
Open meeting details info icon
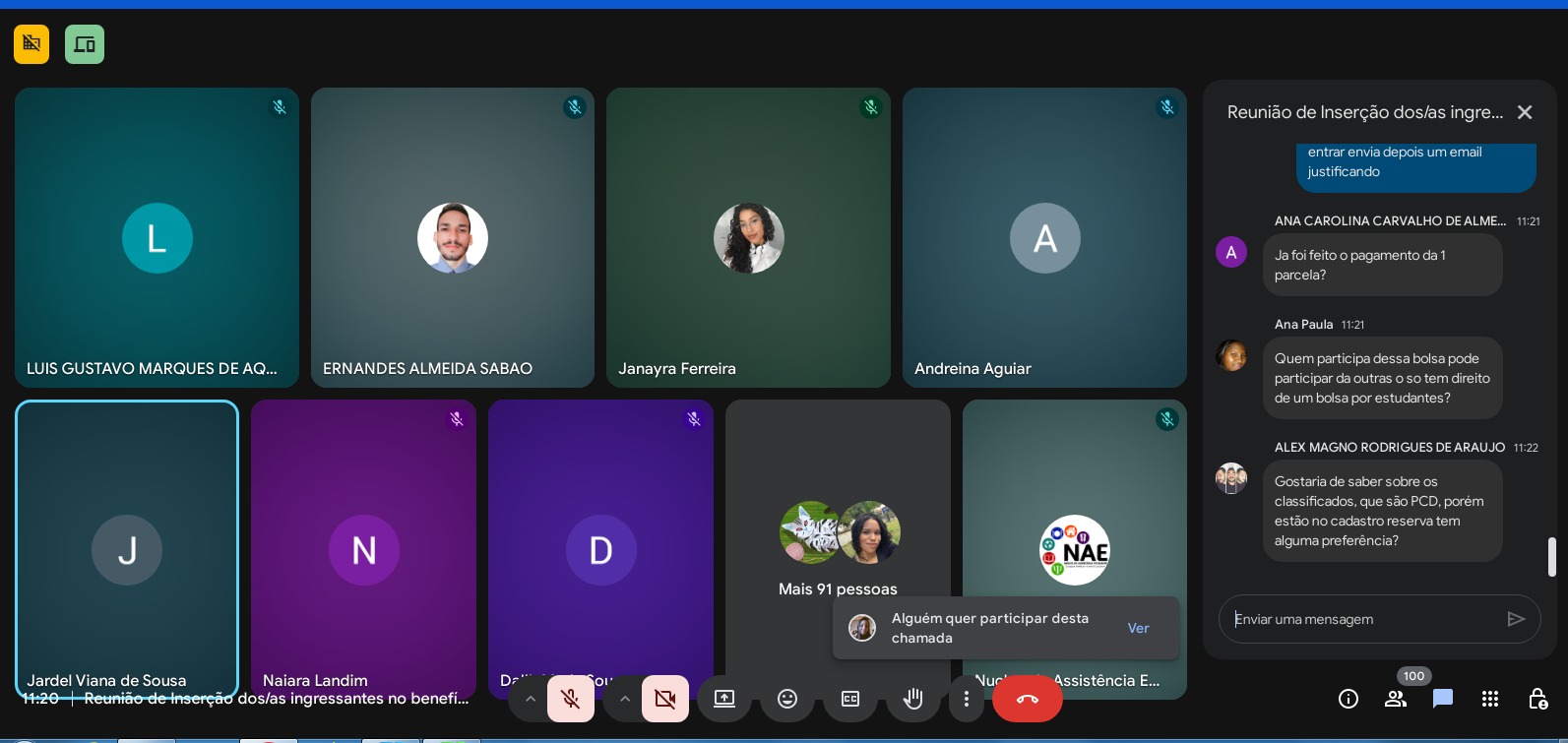click(1348, 699)
